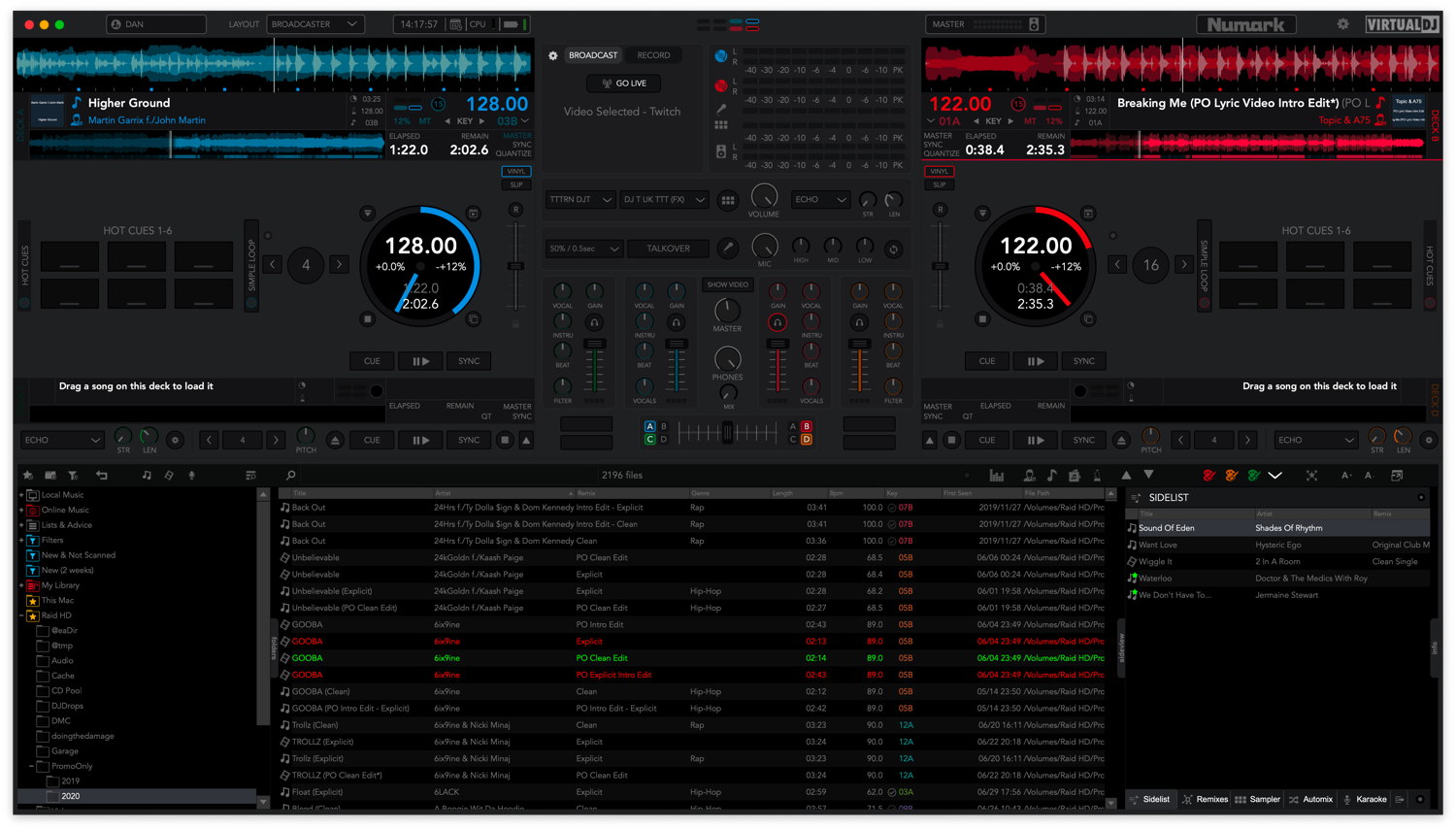
Task: Switch to the BROADCAST tab
Action: click(x=593, y=55)
